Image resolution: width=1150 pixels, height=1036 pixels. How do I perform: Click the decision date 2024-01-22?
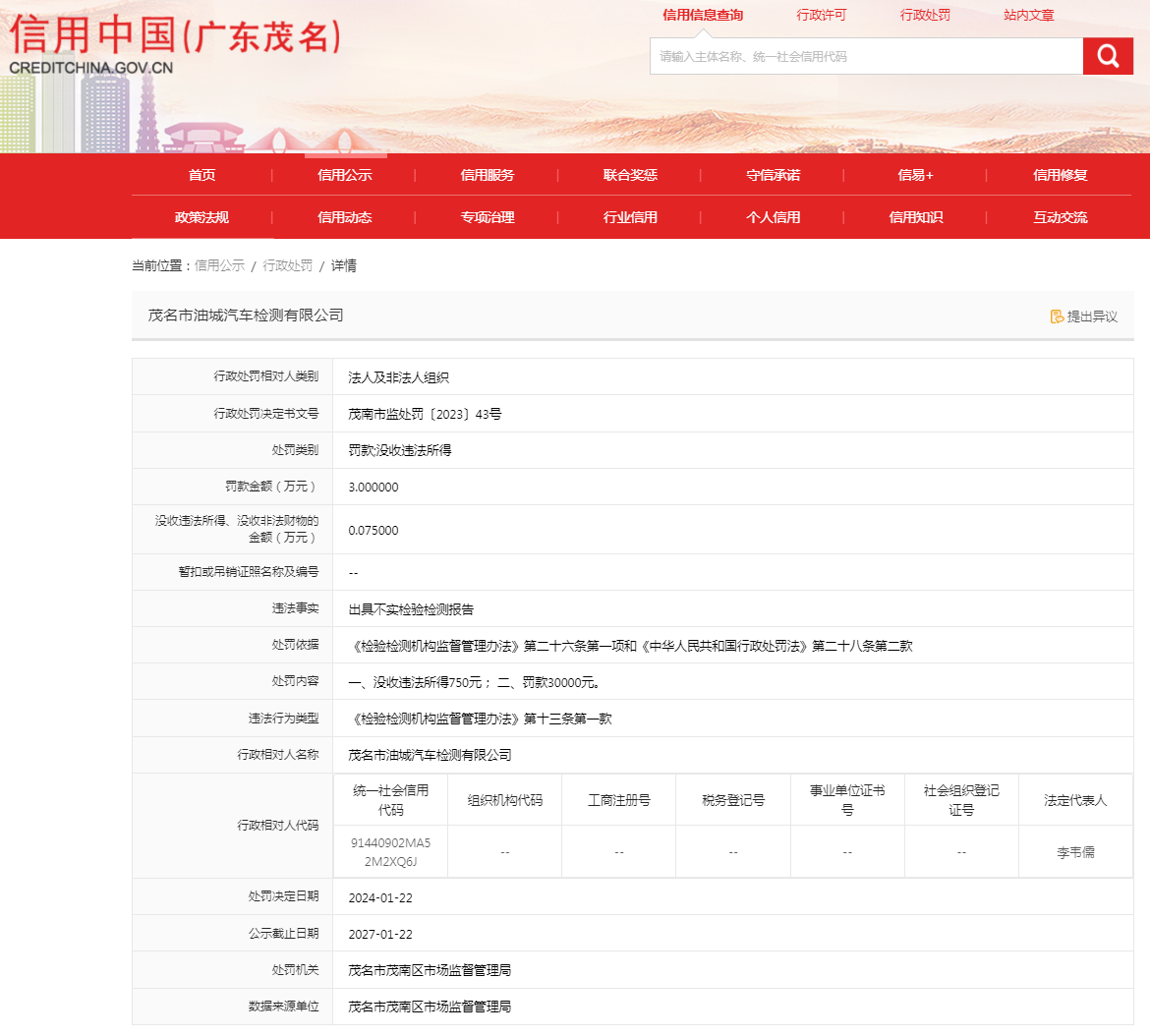tap(380, 897)
